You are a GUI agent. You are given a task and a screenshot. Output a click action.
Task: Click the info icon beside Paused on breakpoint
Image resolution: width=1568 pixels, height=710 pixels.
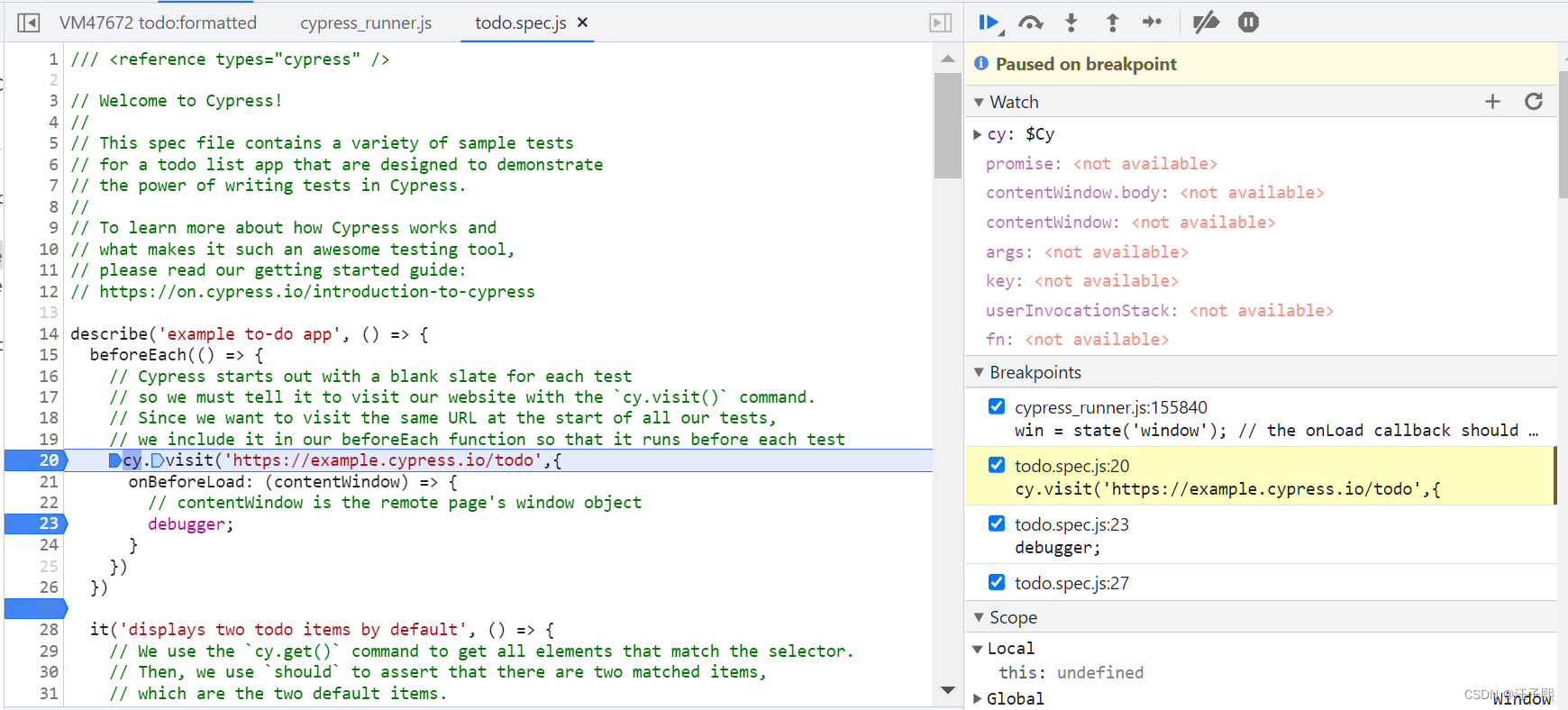[981, 63]
